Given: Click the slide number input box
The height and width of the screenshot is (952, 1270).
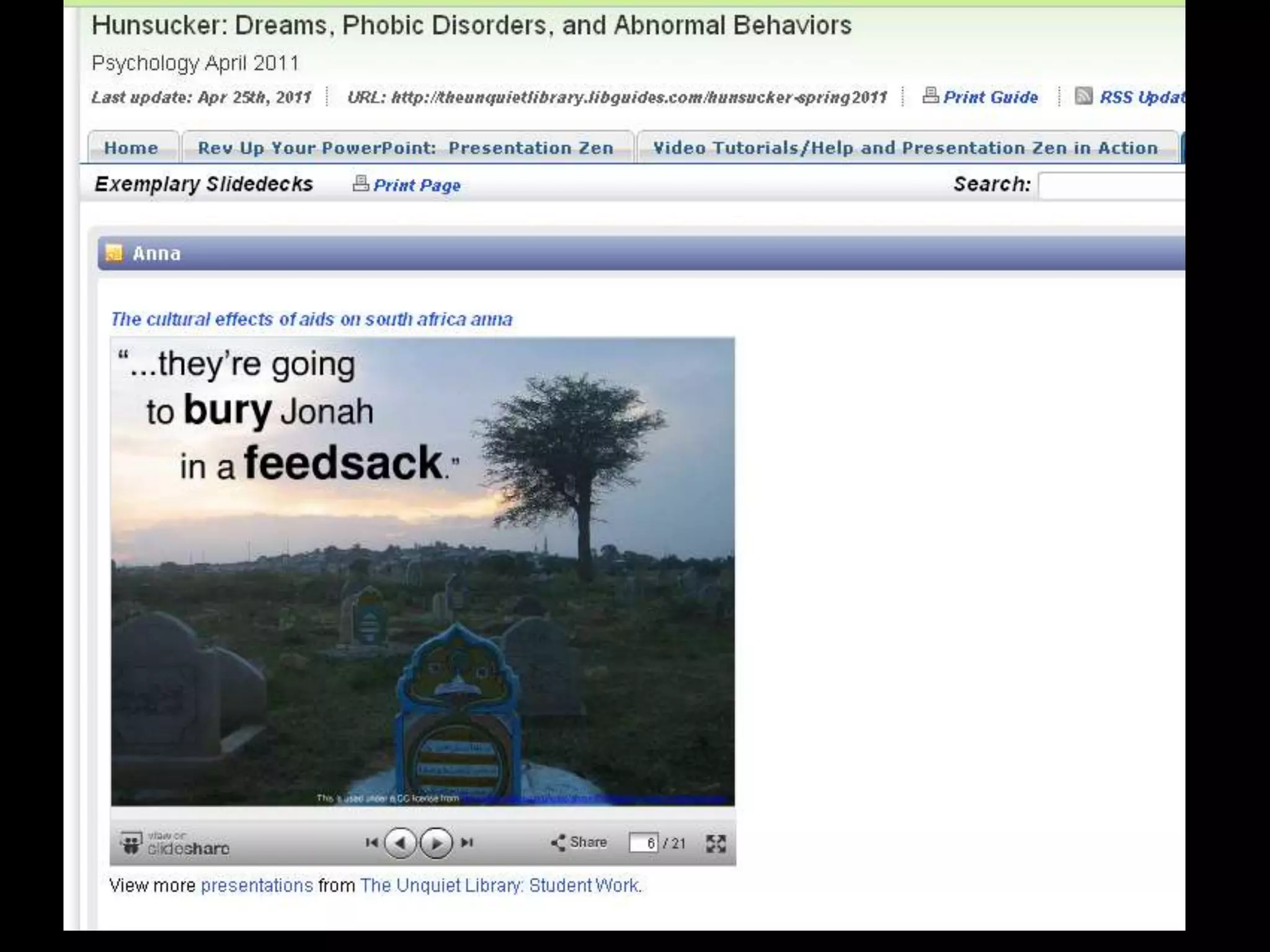Looking at the screenshot, I should coord(642,843).
